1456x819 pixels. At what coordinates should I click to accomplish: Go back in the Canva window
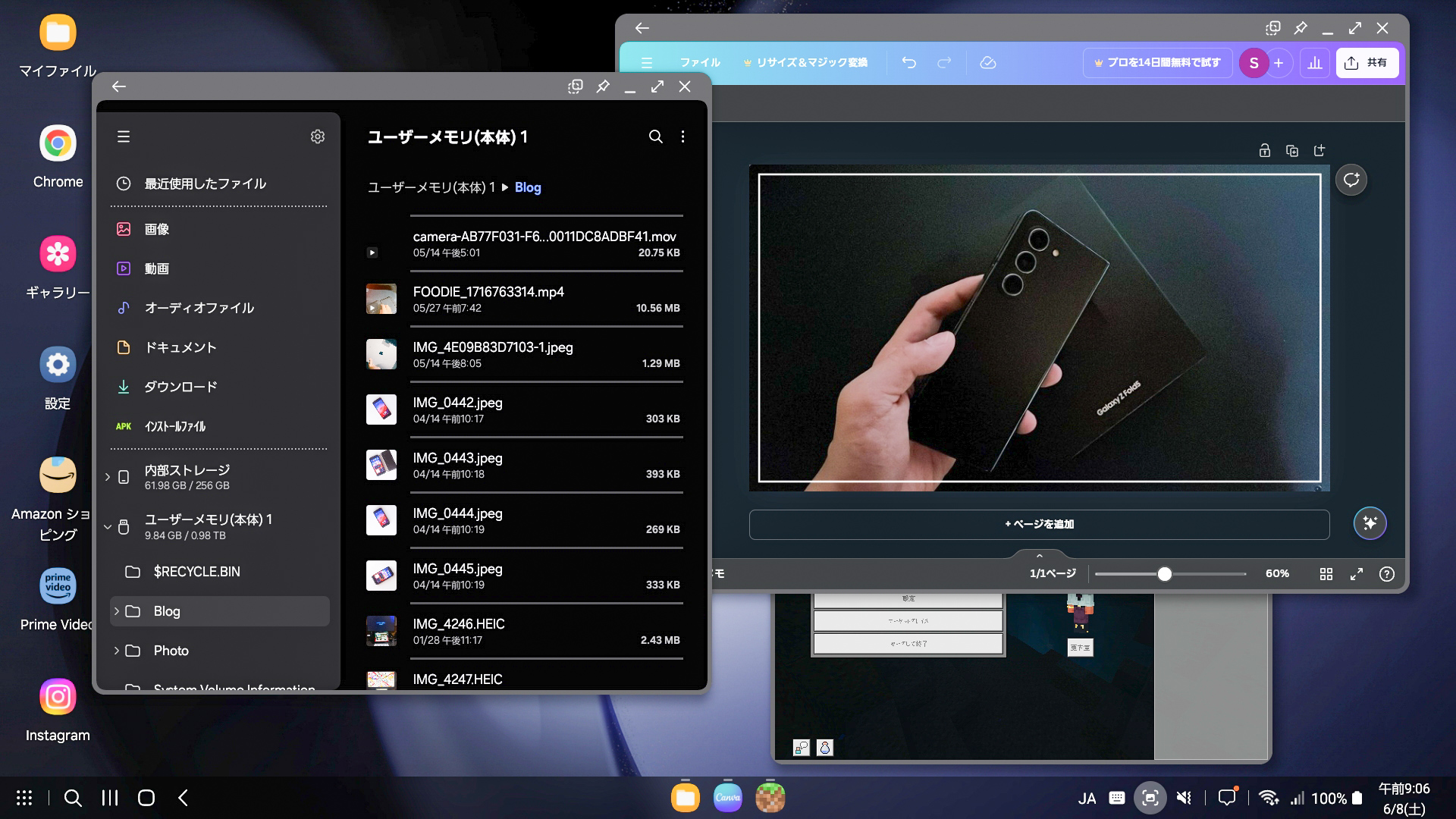tap(642, 28)
